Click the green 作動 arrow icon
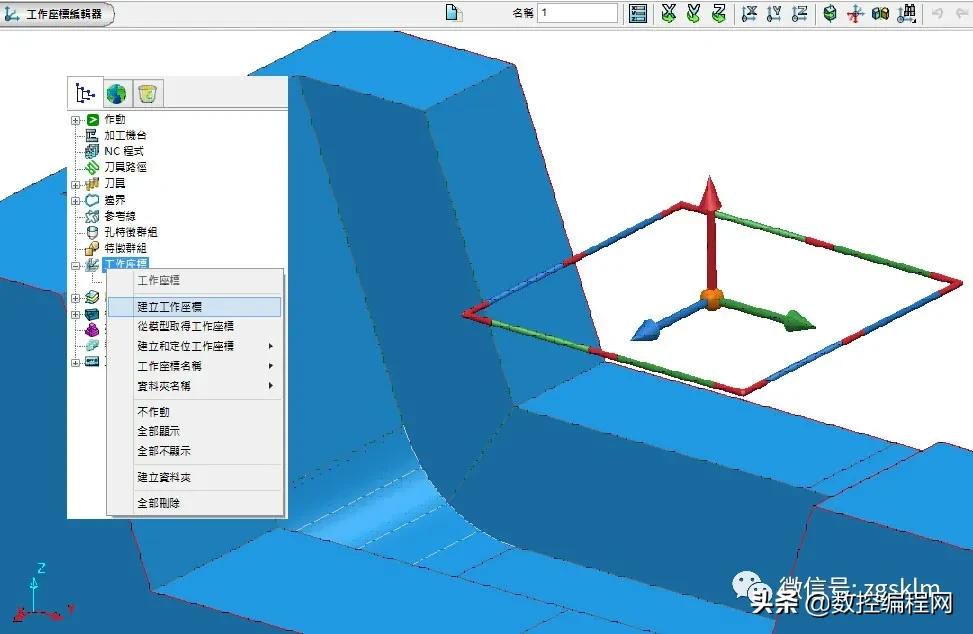This screenshot has height=634, width=973. point(92,120)
